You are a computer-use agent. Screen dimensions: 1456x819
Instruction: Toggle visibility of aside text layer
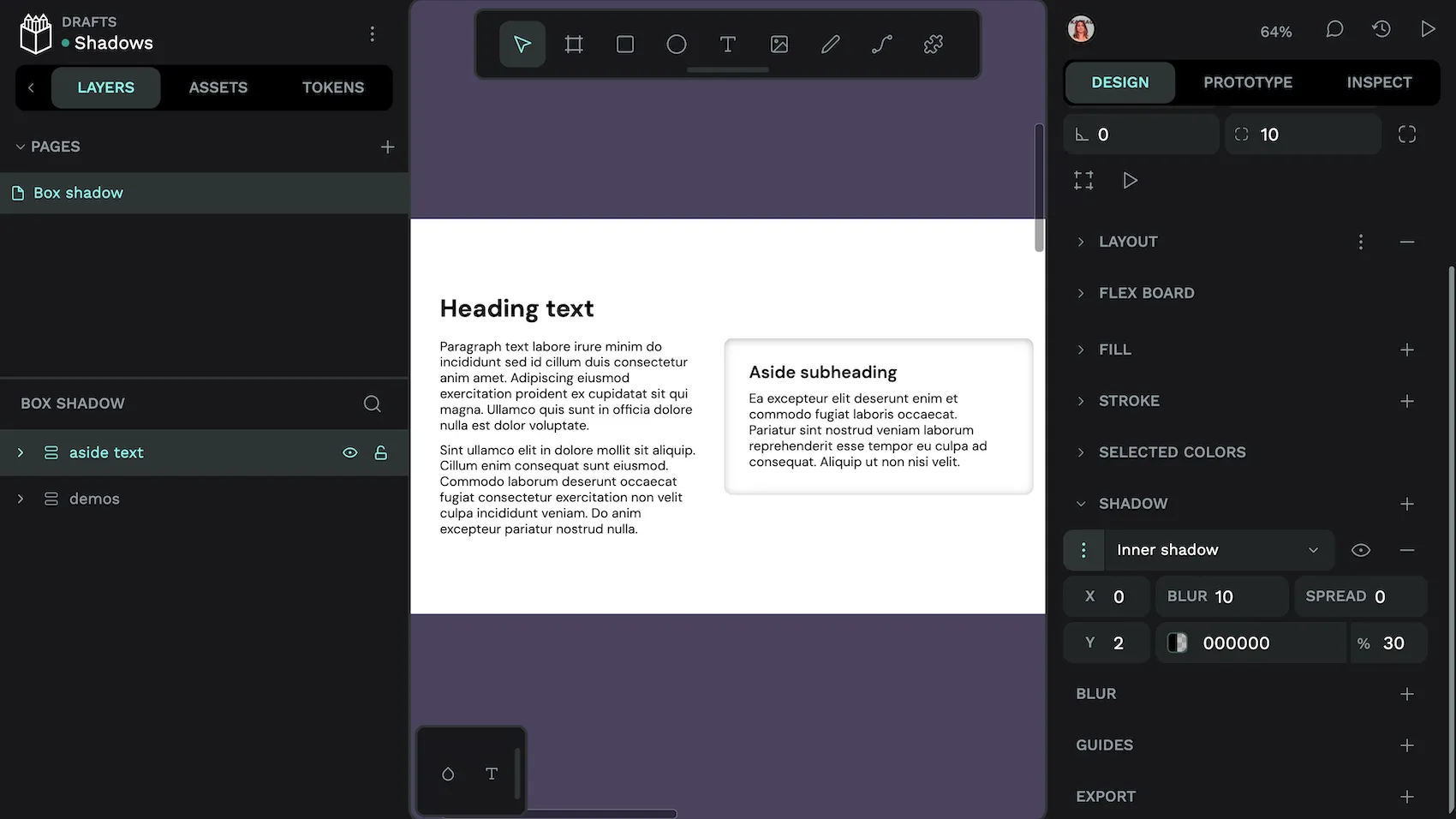click(x=350, y=452)
